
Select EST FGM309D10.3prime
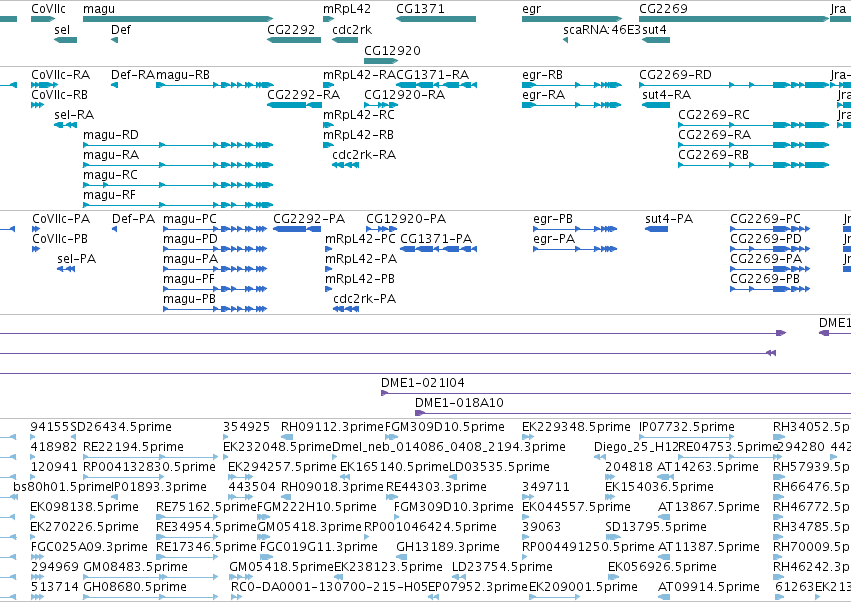click(453, 507)
